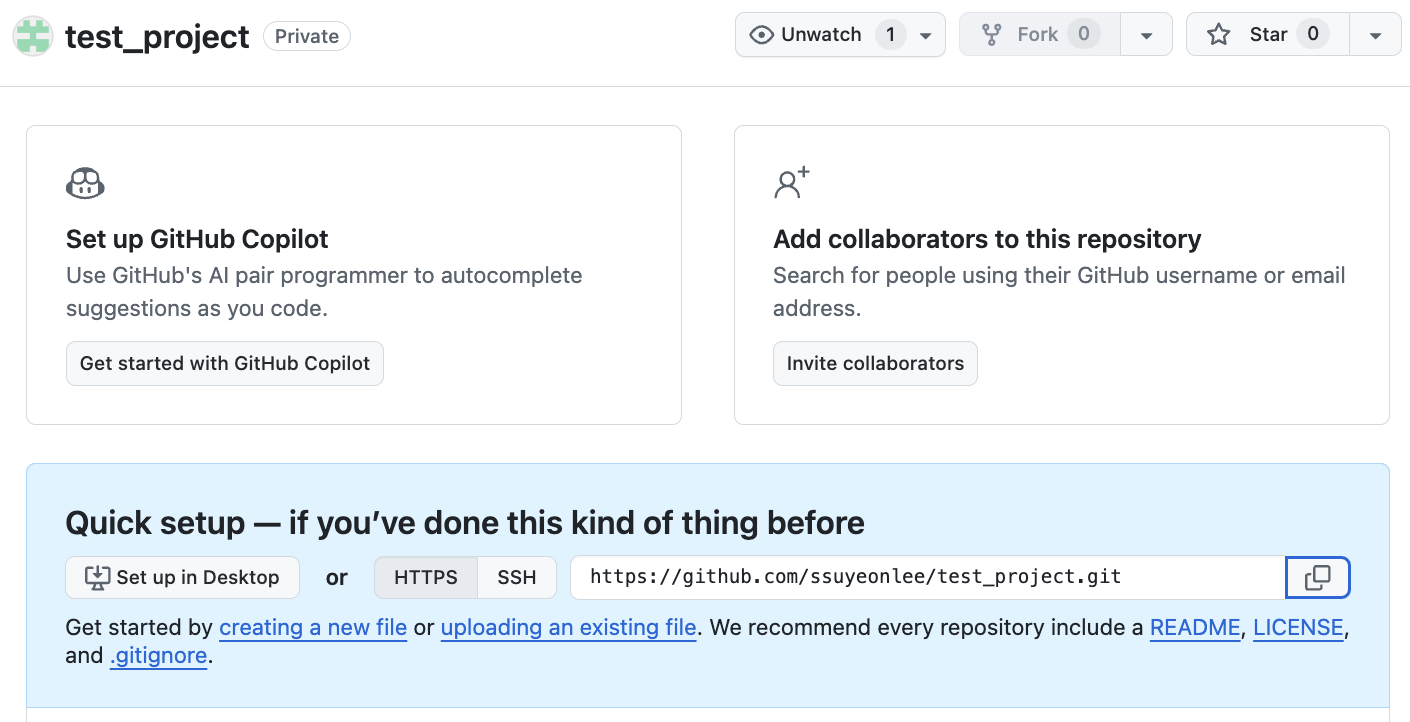Image resolution: width=1410 pixels, height=722 pixels.
Task: Open the Star lists dropdown arrow
Action: [1375, 36]
